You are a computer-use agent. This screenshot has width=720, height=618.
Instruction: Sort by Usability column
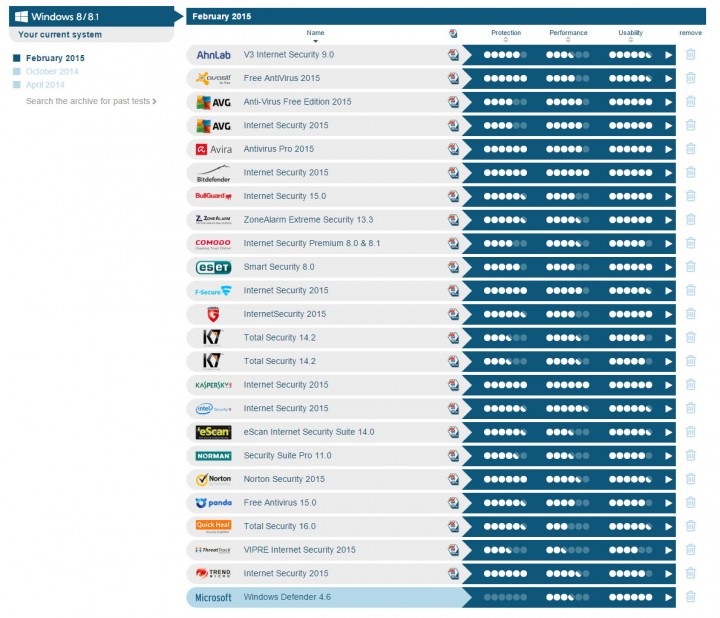click(x=630, y=35)
